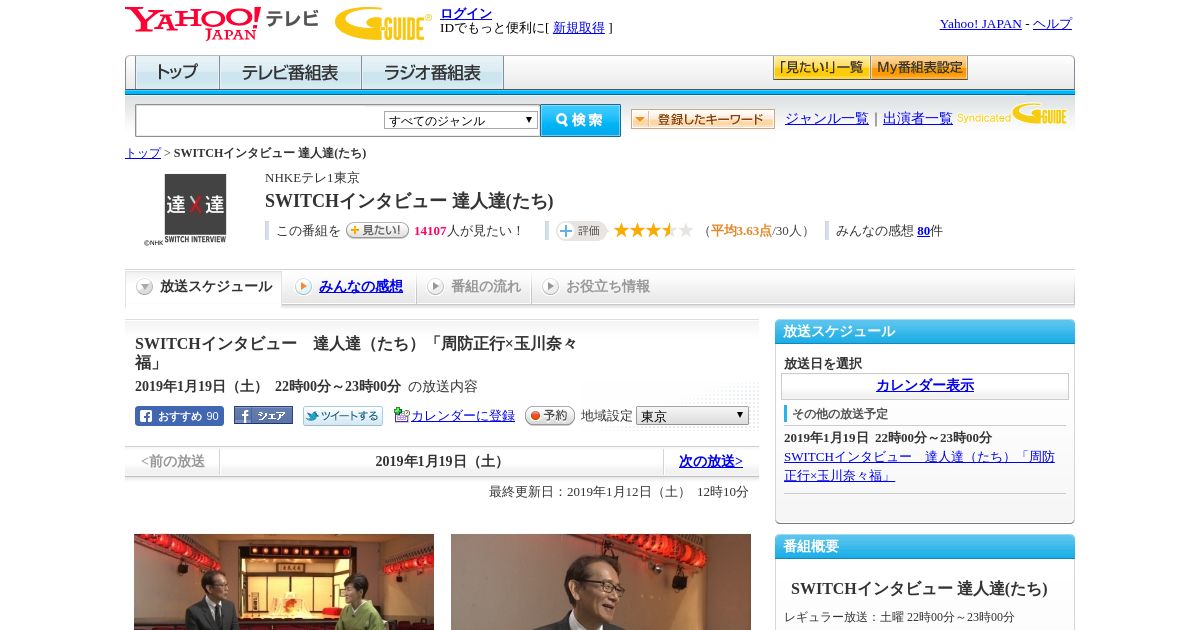The image size is (1200, 630).
Task: Click the Syndicated G-GUIDE logo
Action: 1012,114
